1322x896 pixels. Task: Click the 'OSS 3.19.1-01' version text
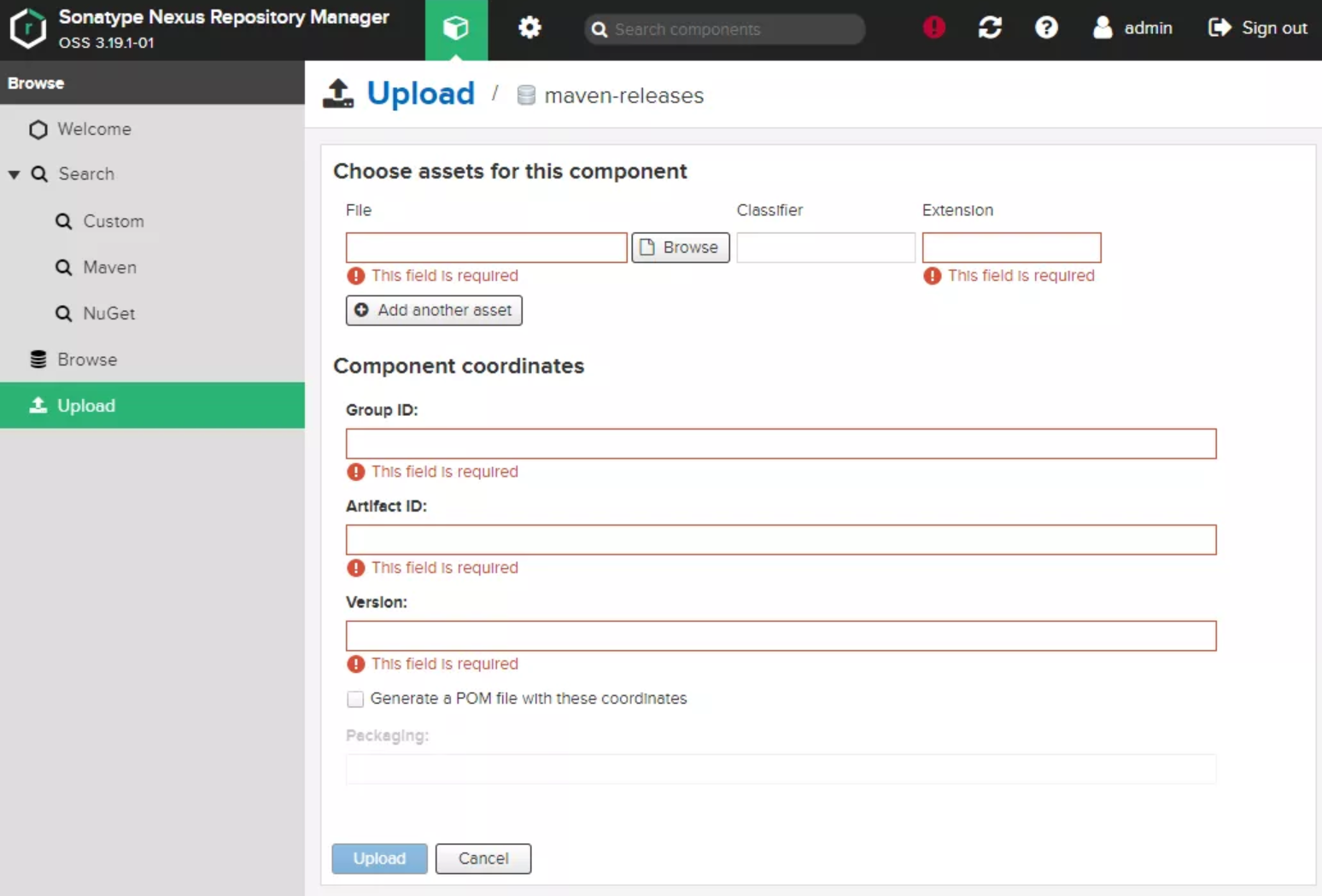(x=107, y=43)
